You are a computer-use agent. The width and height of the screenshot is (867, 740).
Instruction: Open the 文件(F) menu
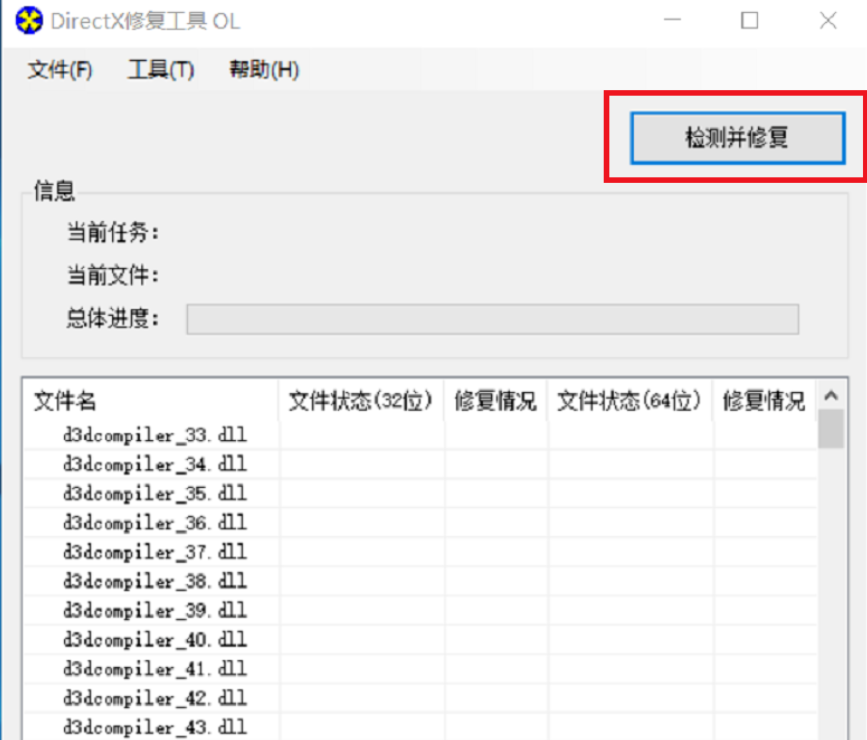coord(60,70)
